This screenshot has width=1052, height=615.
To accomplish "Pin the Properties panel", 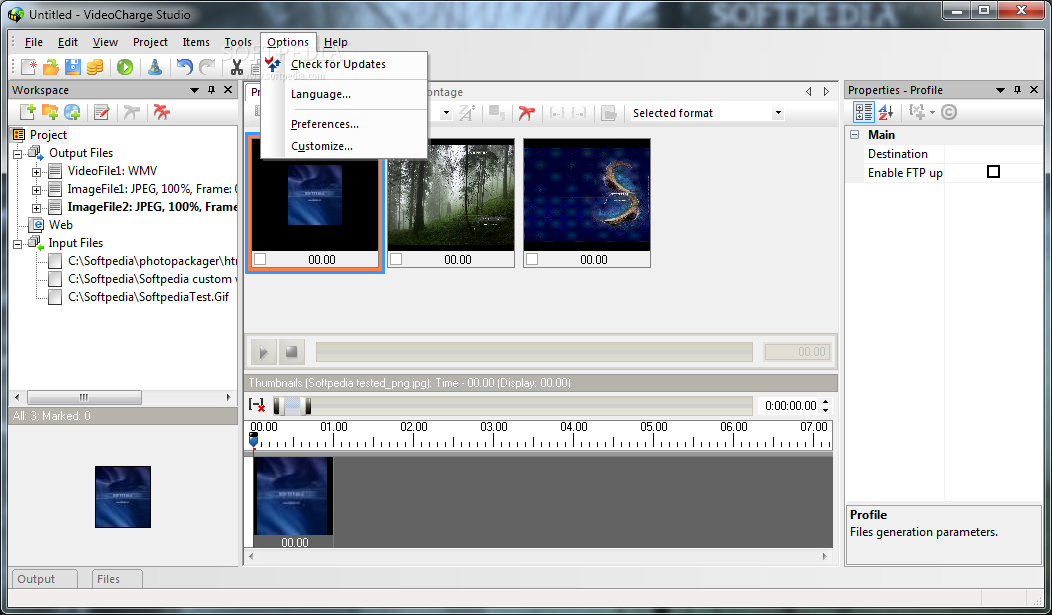I will [x=1017, y=90].
